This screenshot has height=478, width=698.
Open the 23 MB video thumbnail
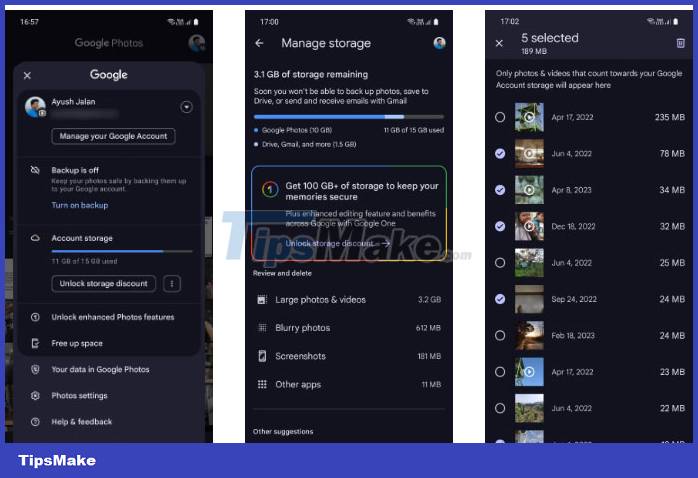pos(529,372)
